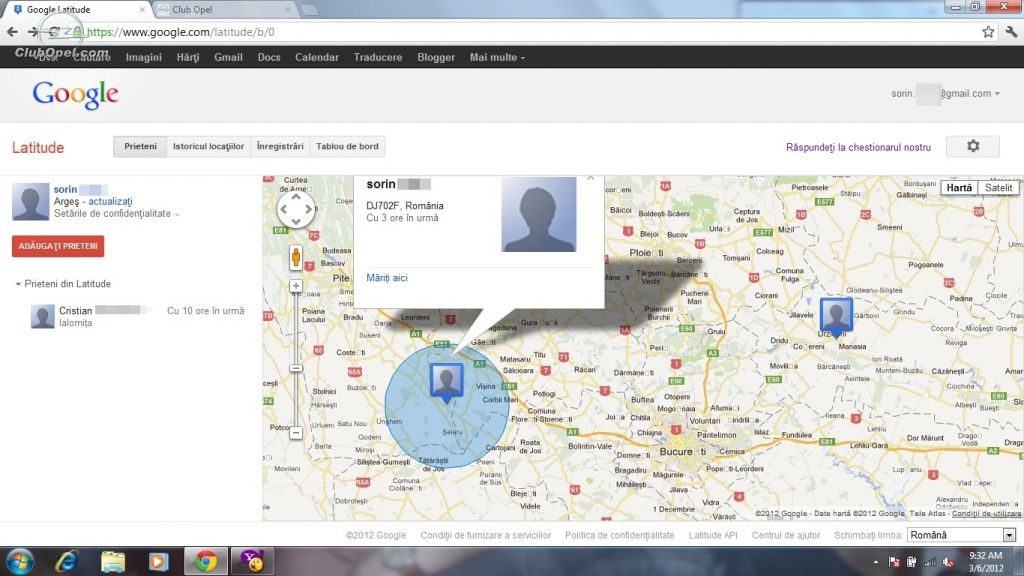Open the gmail account dropdown
Viewport: 1024px width, 576px height.
946,93
